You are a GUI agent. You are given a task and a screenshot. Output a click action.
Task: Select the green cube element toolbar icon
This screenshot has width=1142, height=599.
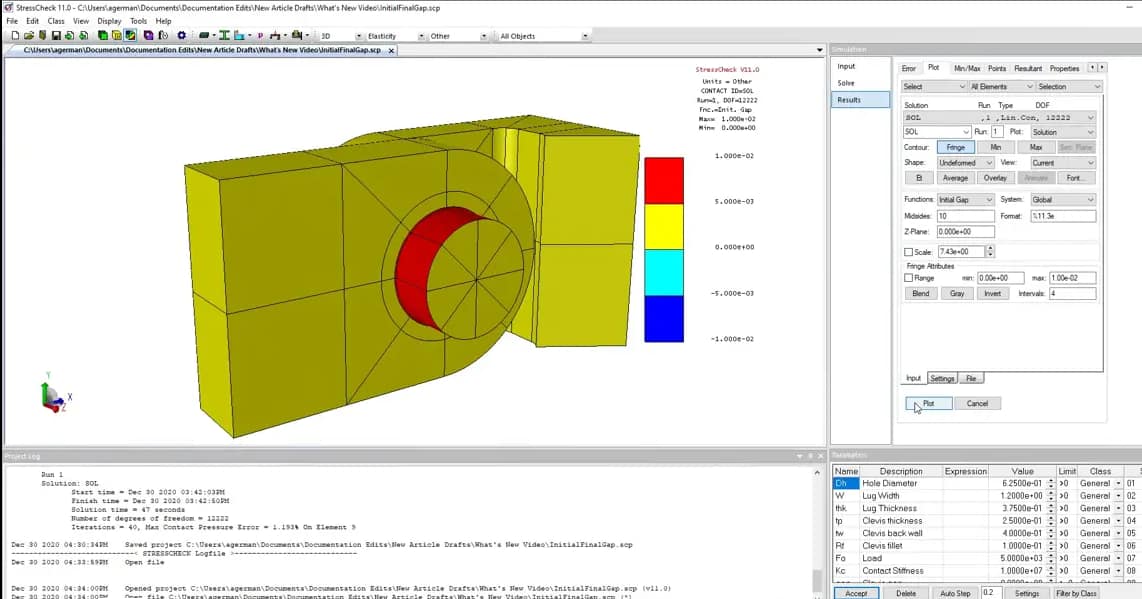(104, 35)
